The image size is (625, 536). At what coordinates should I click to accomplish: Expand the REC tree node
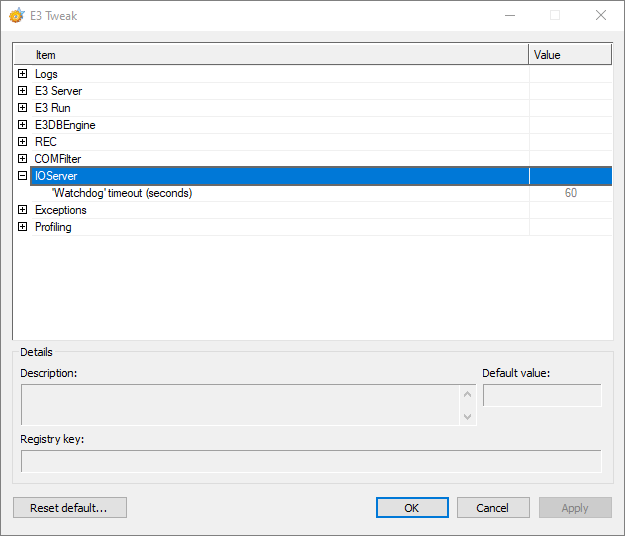point(22,142)
